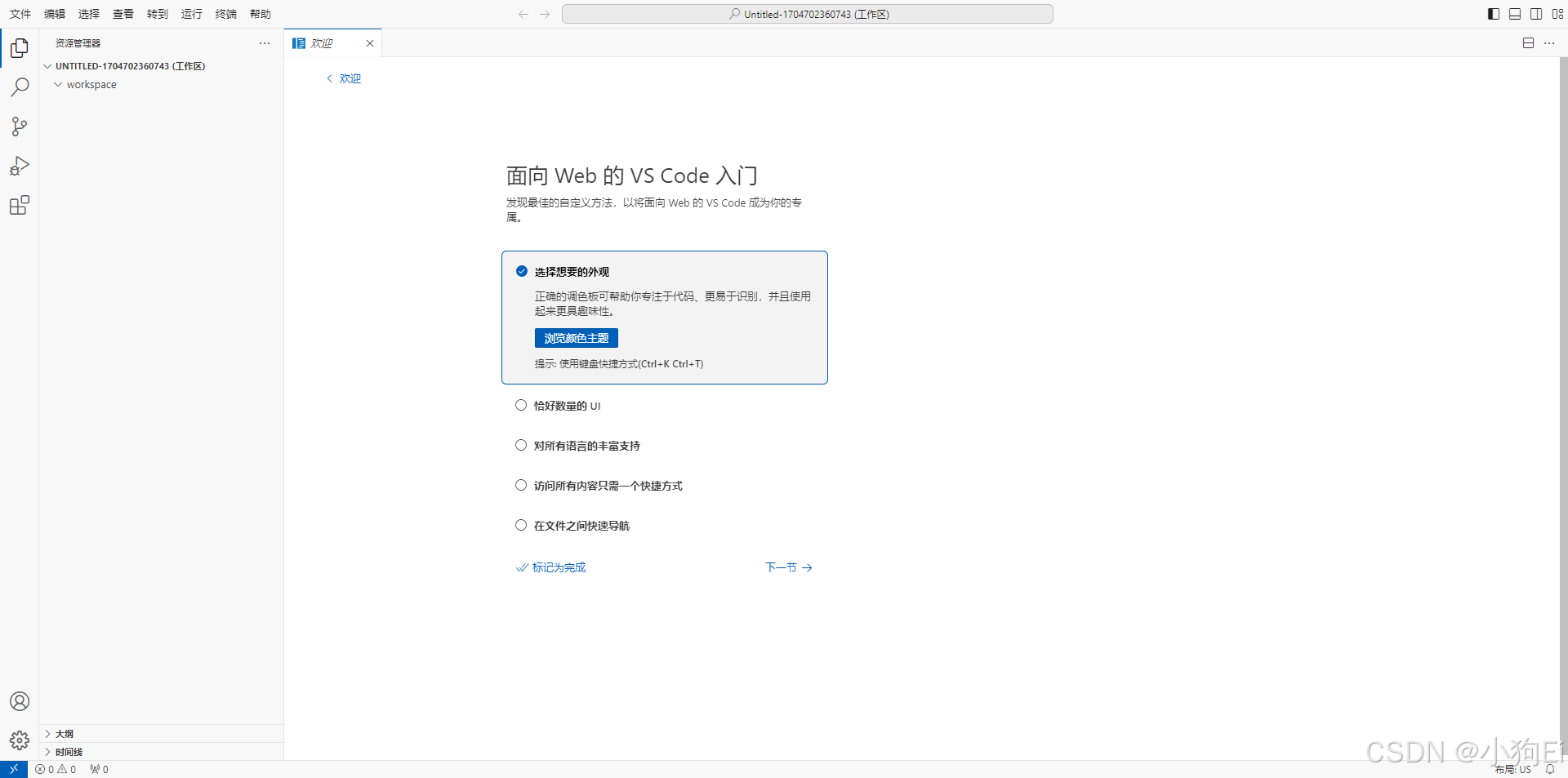The width and height of the screenshot is (1568, 778).
Task: Open the 查看 menu
Action: 123,14
